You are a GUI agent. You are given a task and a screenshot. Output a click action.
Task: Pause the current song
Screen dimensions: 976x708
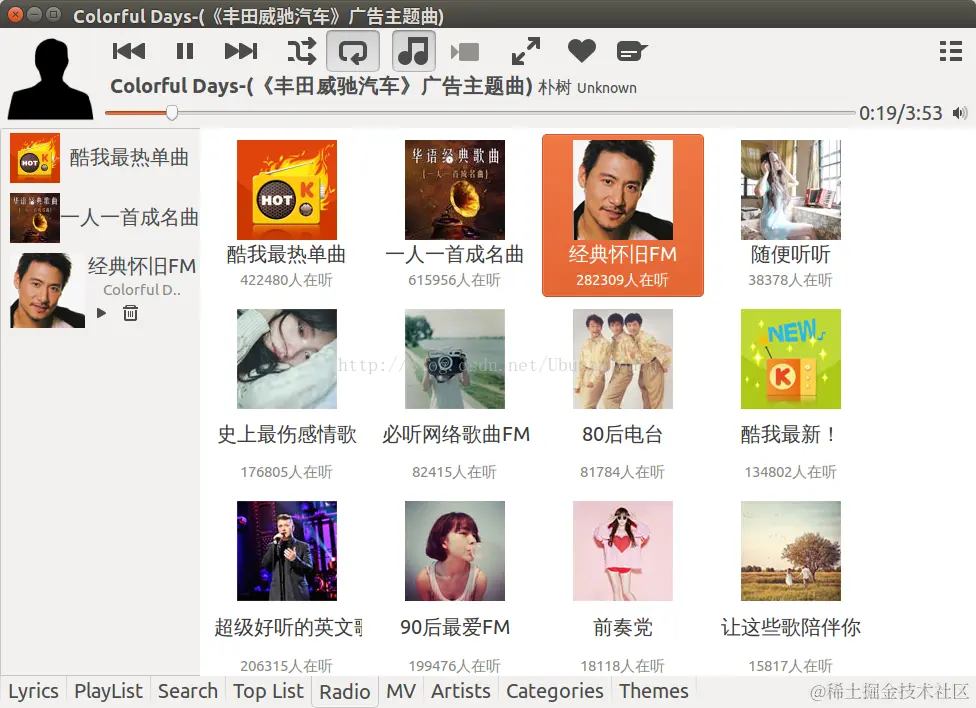tap(185, 51)
